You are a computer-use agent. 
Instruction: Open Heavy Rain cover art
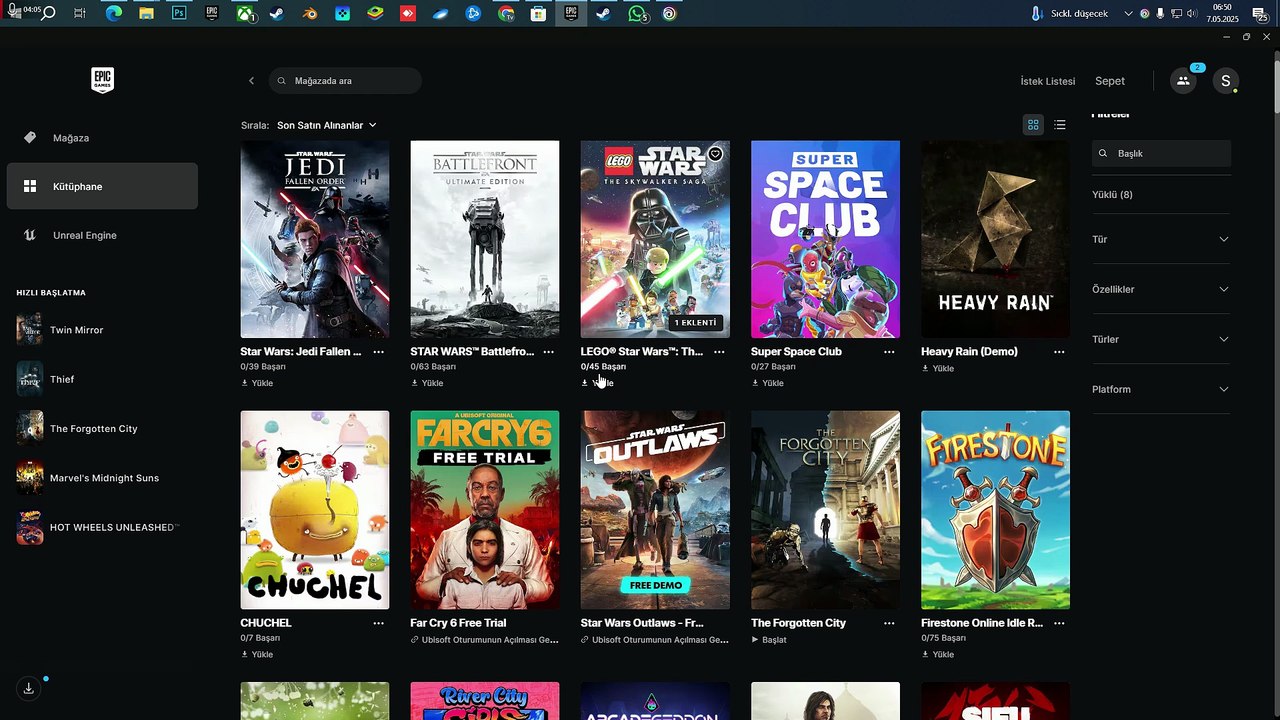[x=995, y=239]
